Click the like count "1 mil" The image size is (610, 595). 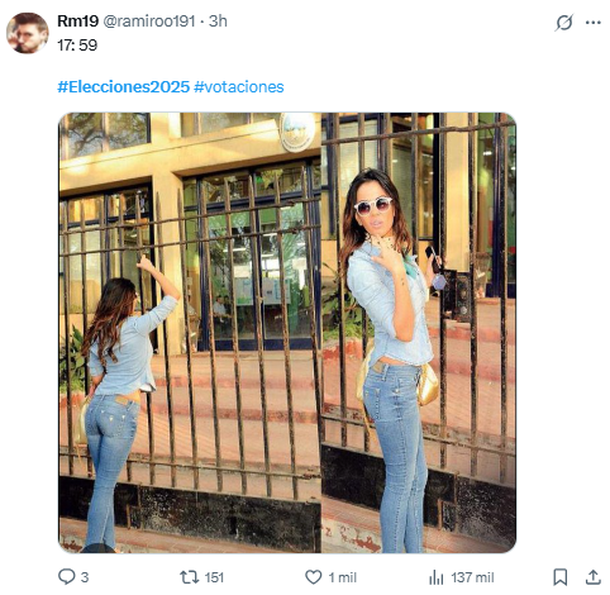tap(343, 577)
